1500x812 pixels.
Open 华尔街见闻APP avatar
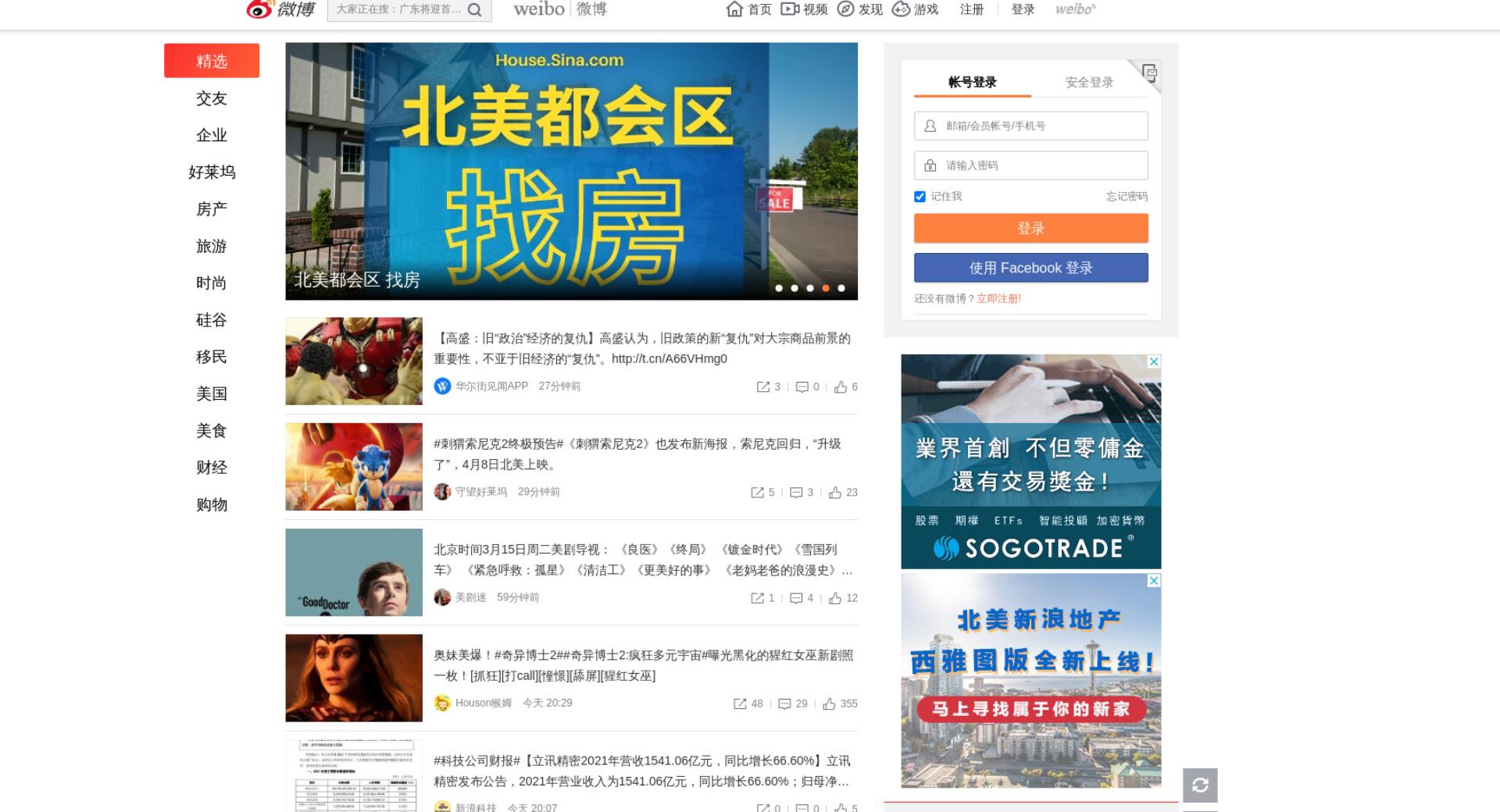[x=442, y=386]
